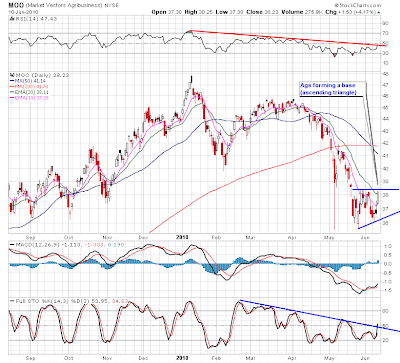Click the -1.5 level on the MACD scale
The image size is (400, 363).
pos(386,290)
